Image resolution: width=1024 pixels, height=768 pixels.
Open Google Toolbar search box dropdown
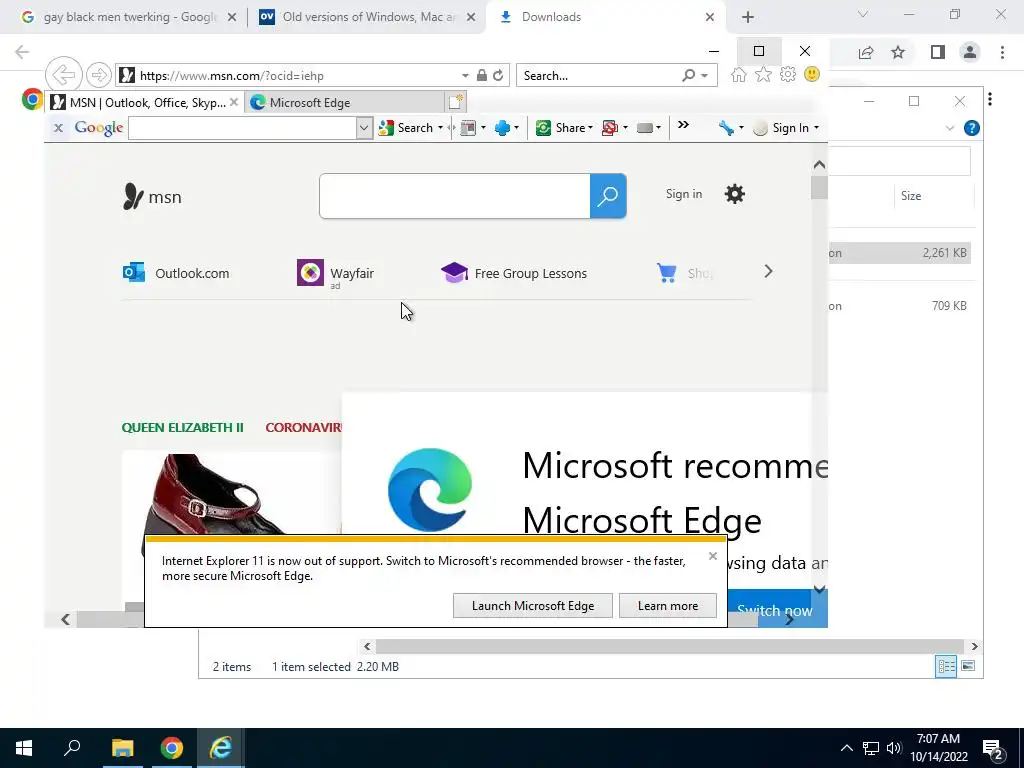(364, 128)
